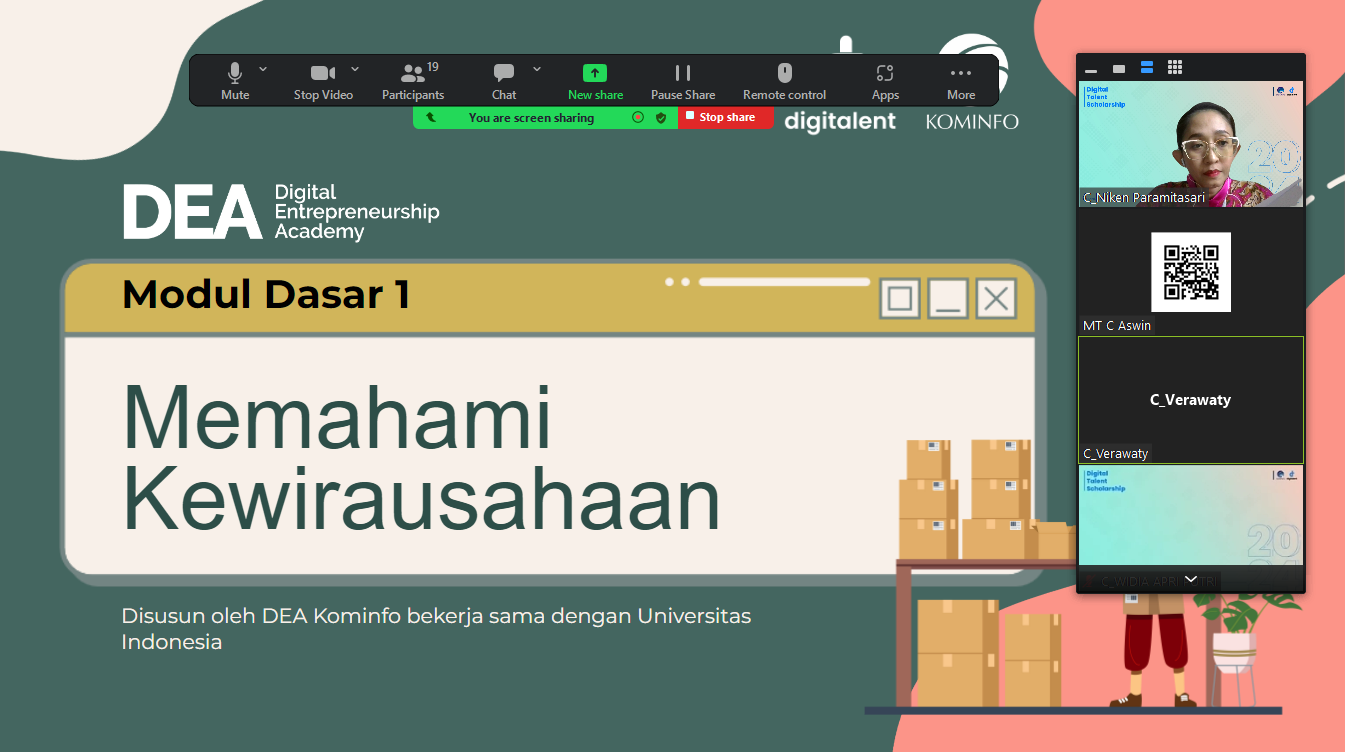Click the green security shield icon
This screenshot has width=1345, height=752.
[661, 117]
